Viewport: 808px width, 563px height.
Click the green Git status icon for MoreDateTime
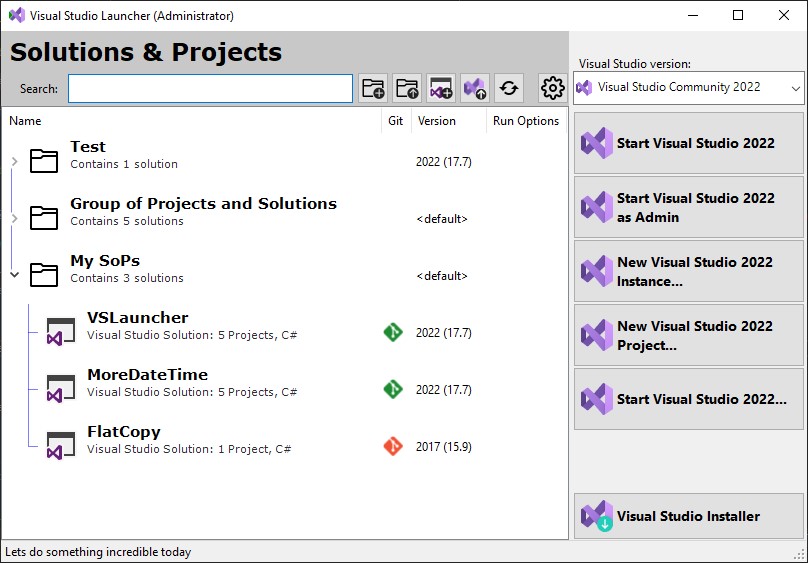click(x=393, y=389)
